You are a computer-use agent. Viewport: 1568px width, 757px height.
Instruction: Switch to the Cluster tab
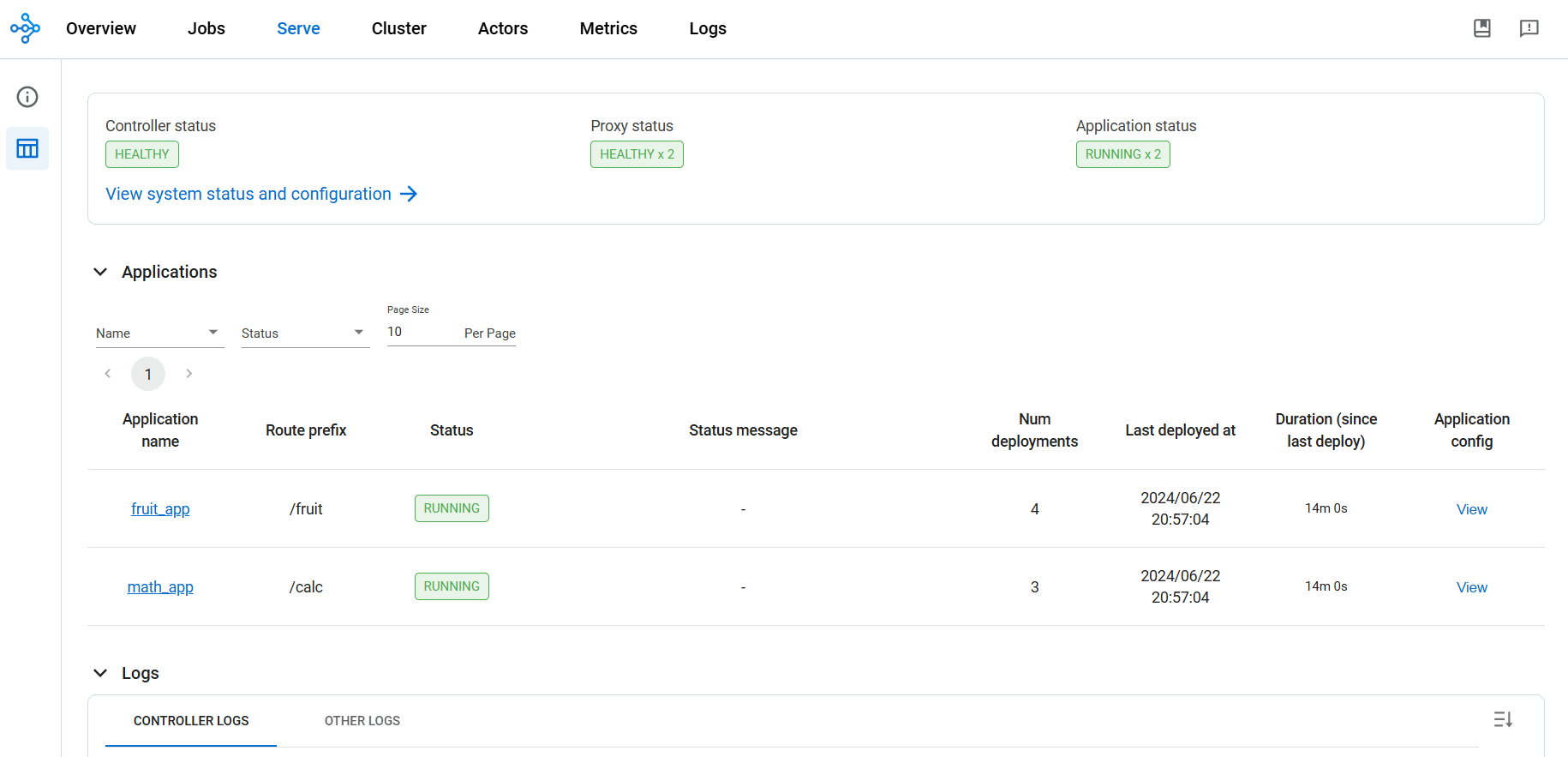pyautogui.click(x=398, y=28)
